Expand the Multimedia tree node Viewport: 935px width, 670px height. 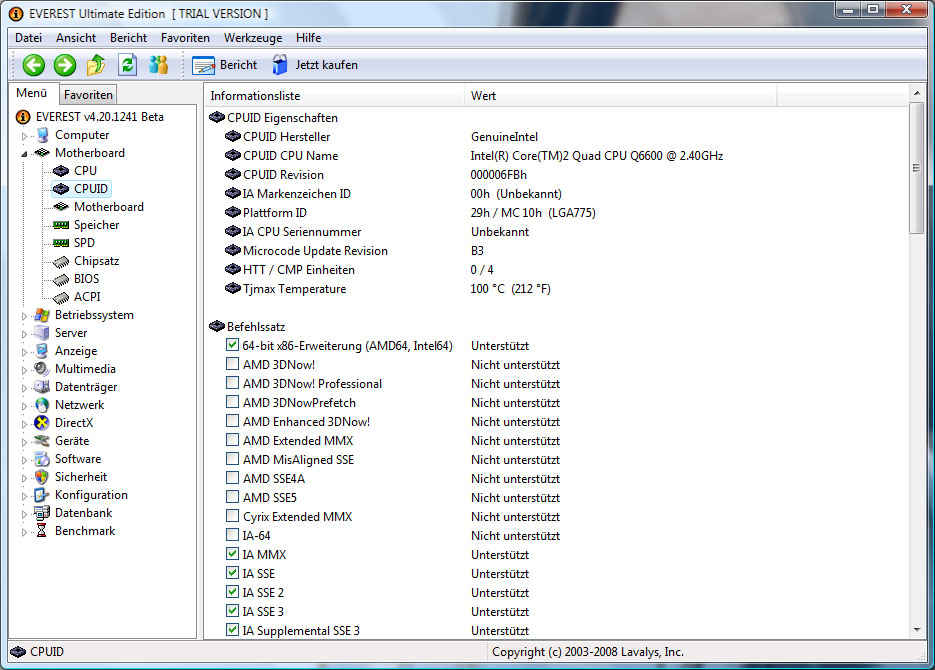[x=24, y=370]
